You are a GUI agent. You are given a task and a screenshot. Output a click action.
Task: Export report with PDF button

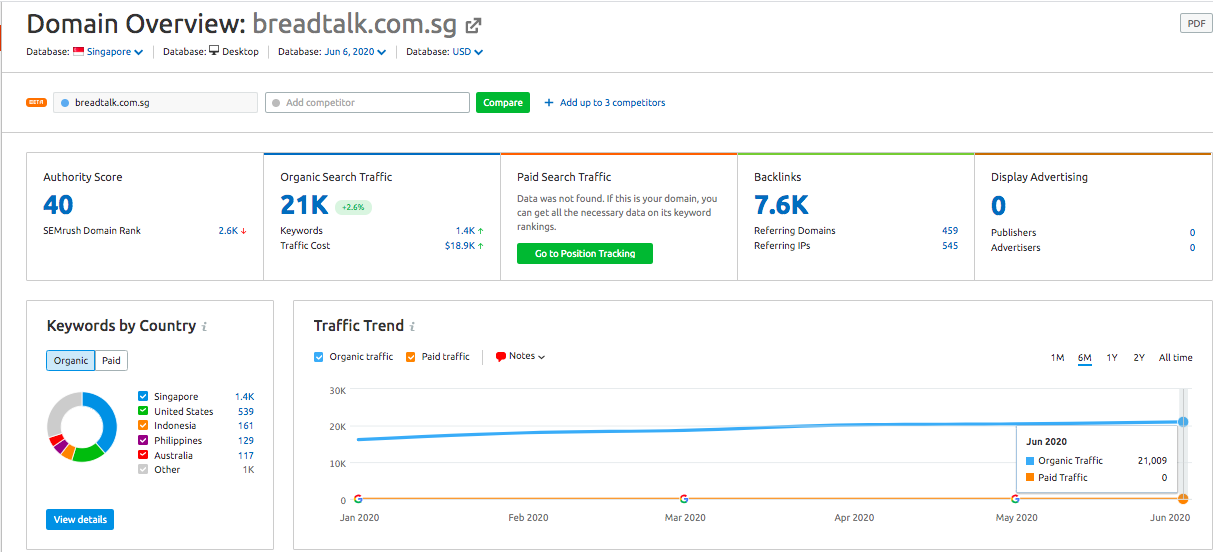coord(1196,24)
